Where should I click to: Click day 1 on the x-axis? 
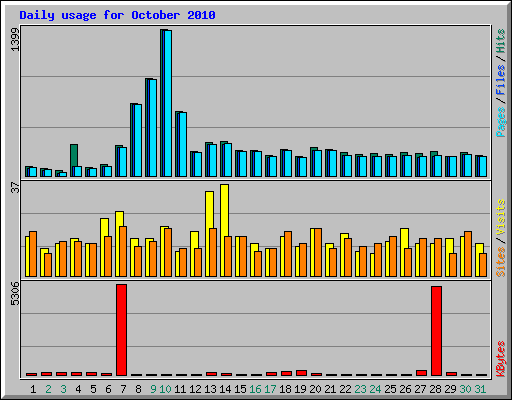click(33, 389)
